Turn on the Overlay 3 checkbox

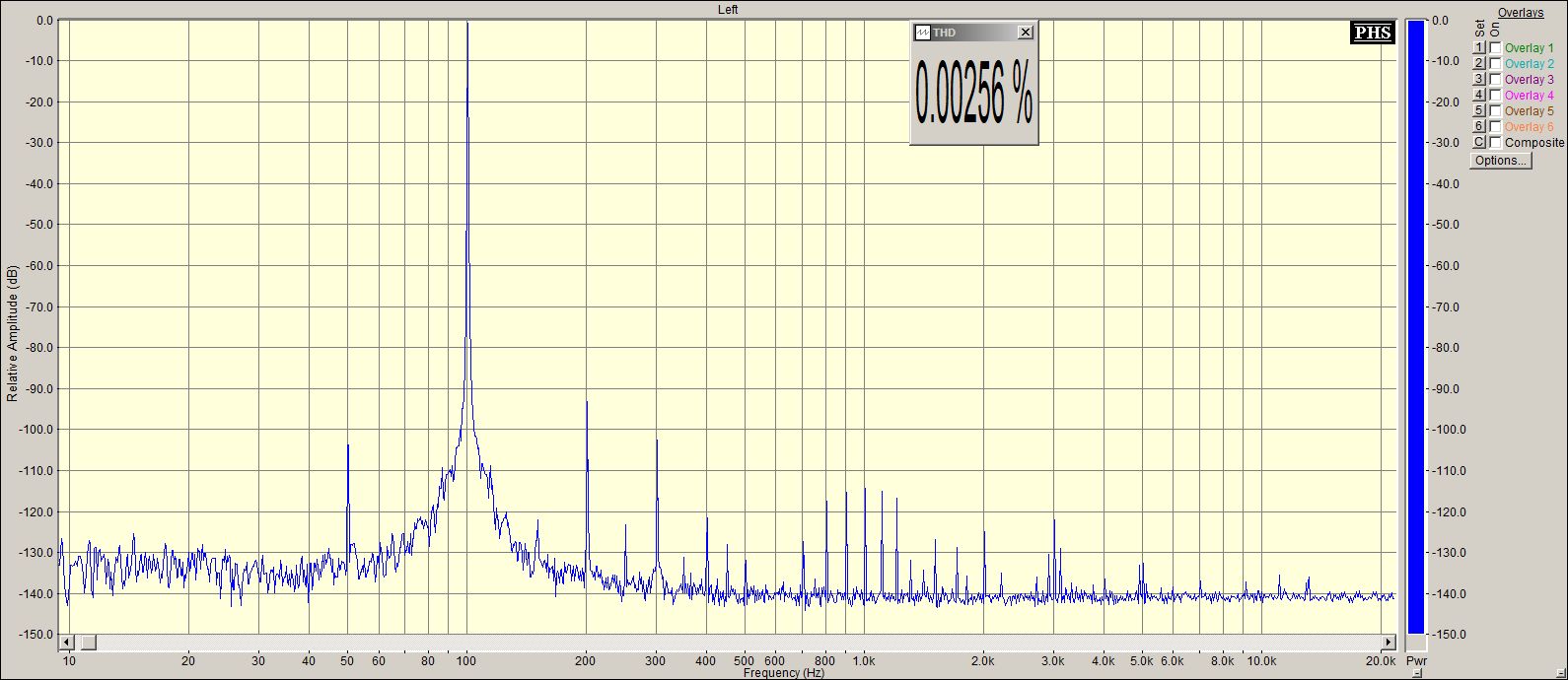coord(1495,80)
